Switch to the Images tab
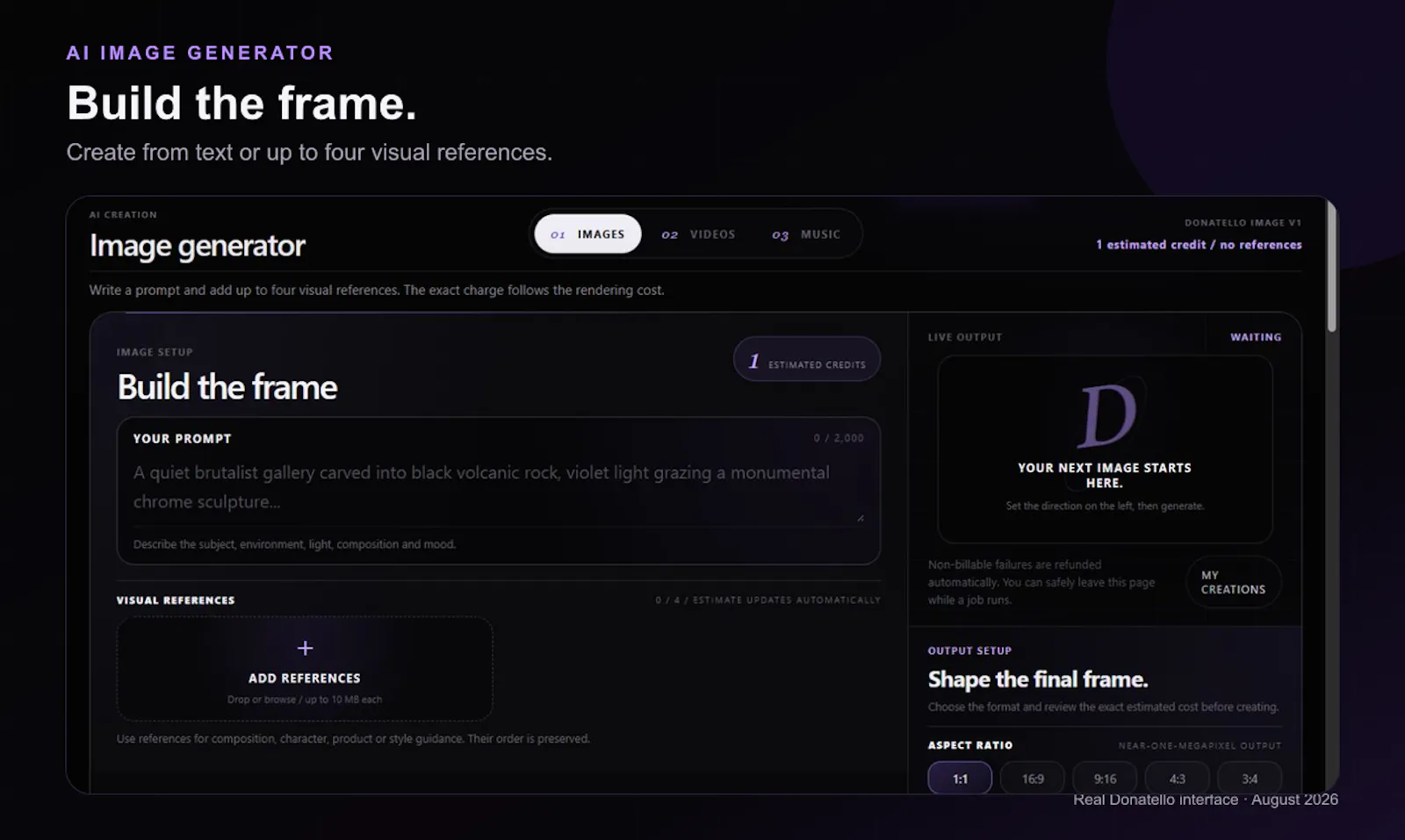 tap(587, 234)
